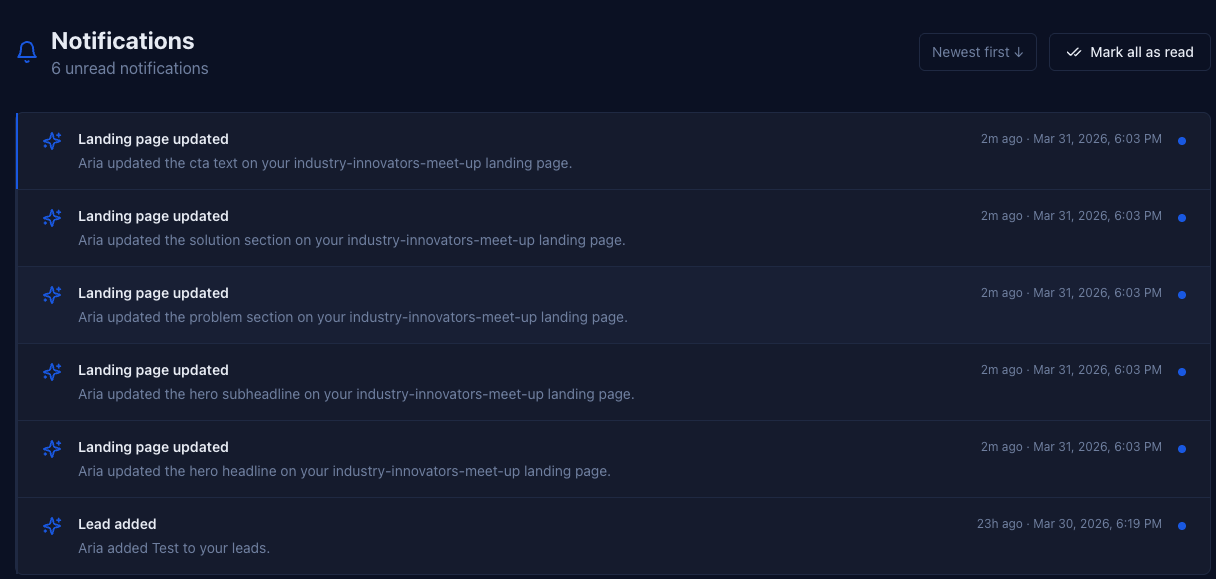Mark the hero headline notification read via its blue dot
Viewport: 1216px width, 579px height.
pyautogui.click(x=1182, y=448)
